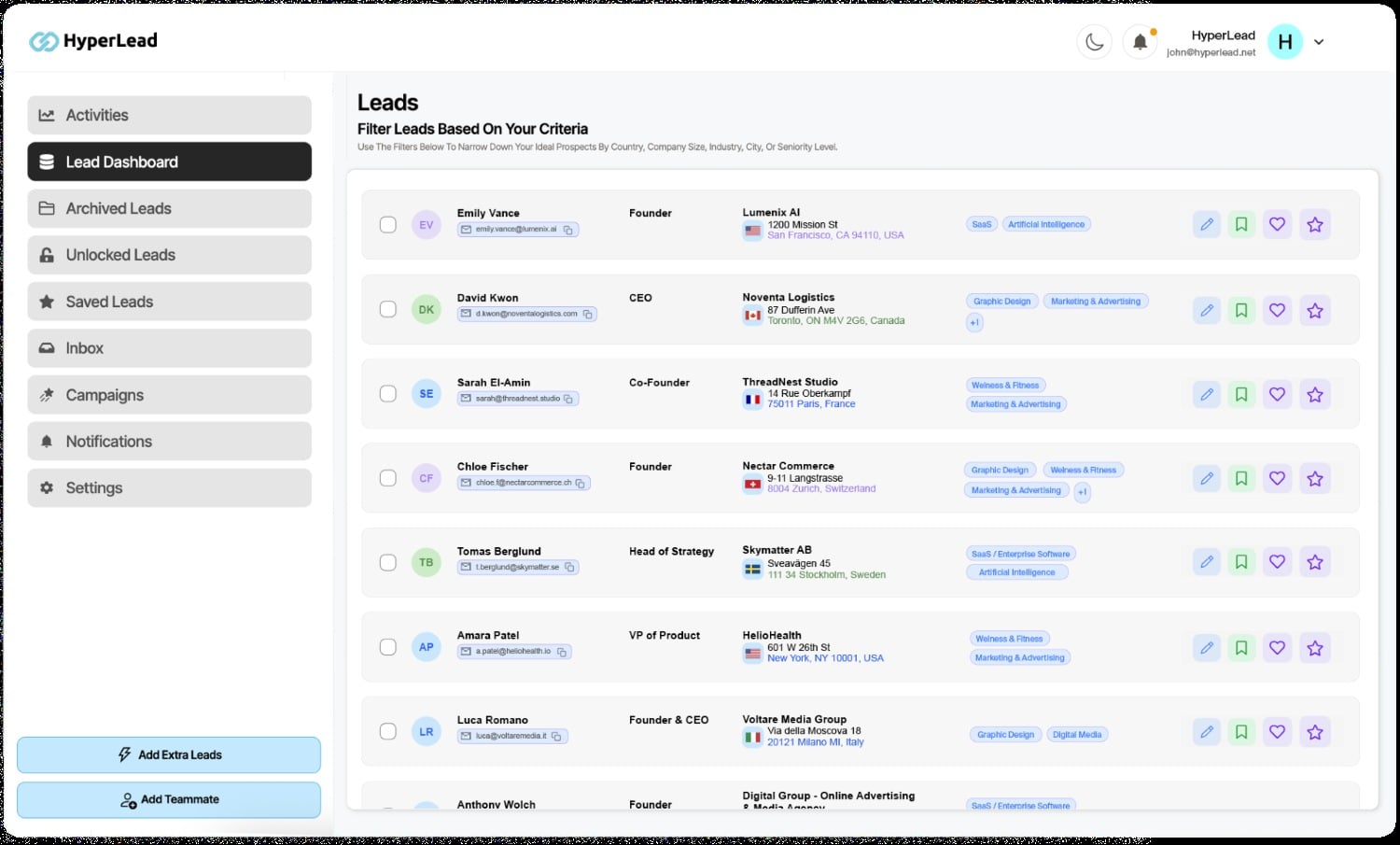This screenshot has width=1400, height=845.
Task: Edit Chloe Fischer lead pencil icon
Action: (x=1207, y=478)
